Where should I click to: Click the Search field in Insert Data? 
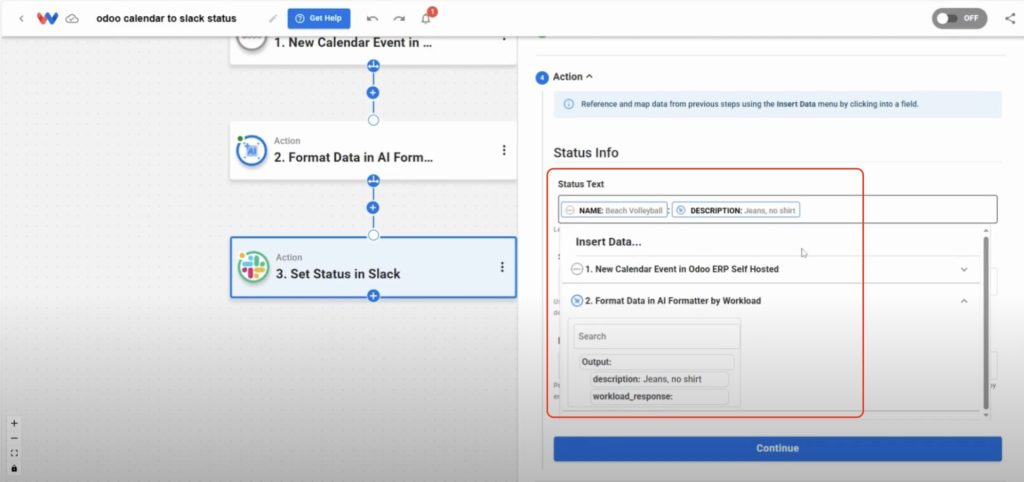click(657, 336)
